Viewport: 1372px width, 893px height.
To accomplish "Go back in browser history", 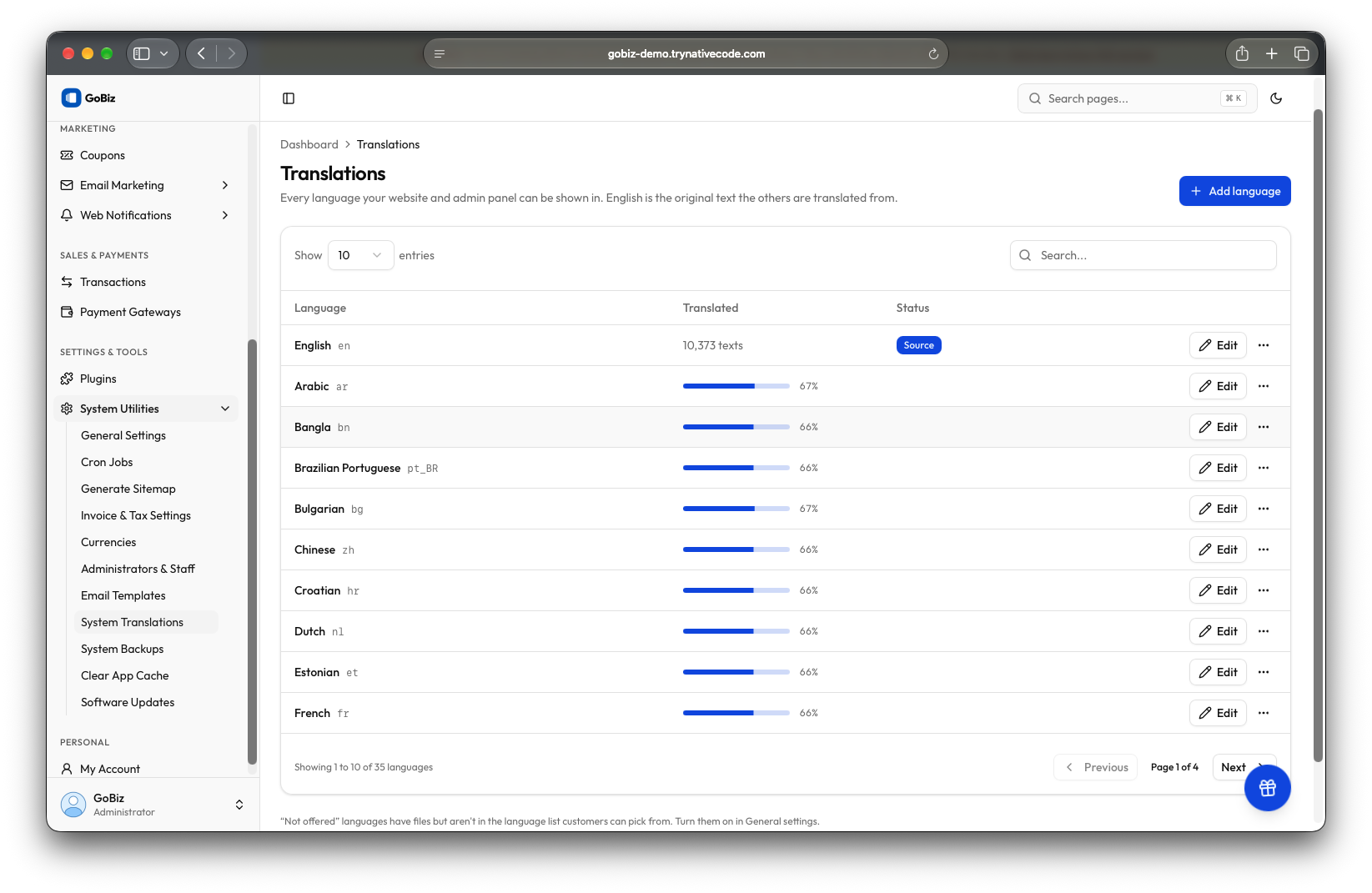I will pyautogui.click(x=201, y=53).
